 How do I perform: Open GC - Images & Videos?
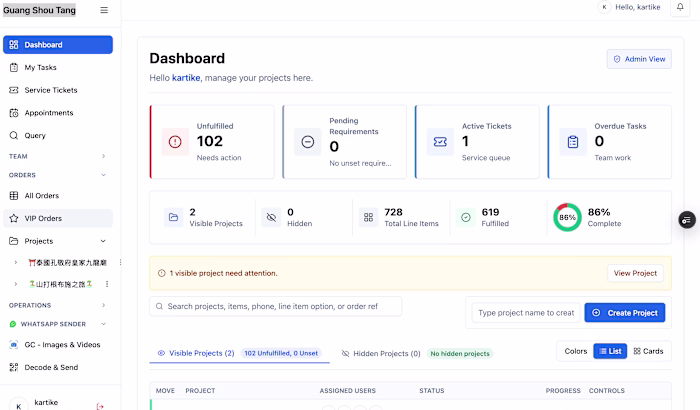tap(58, 345)
